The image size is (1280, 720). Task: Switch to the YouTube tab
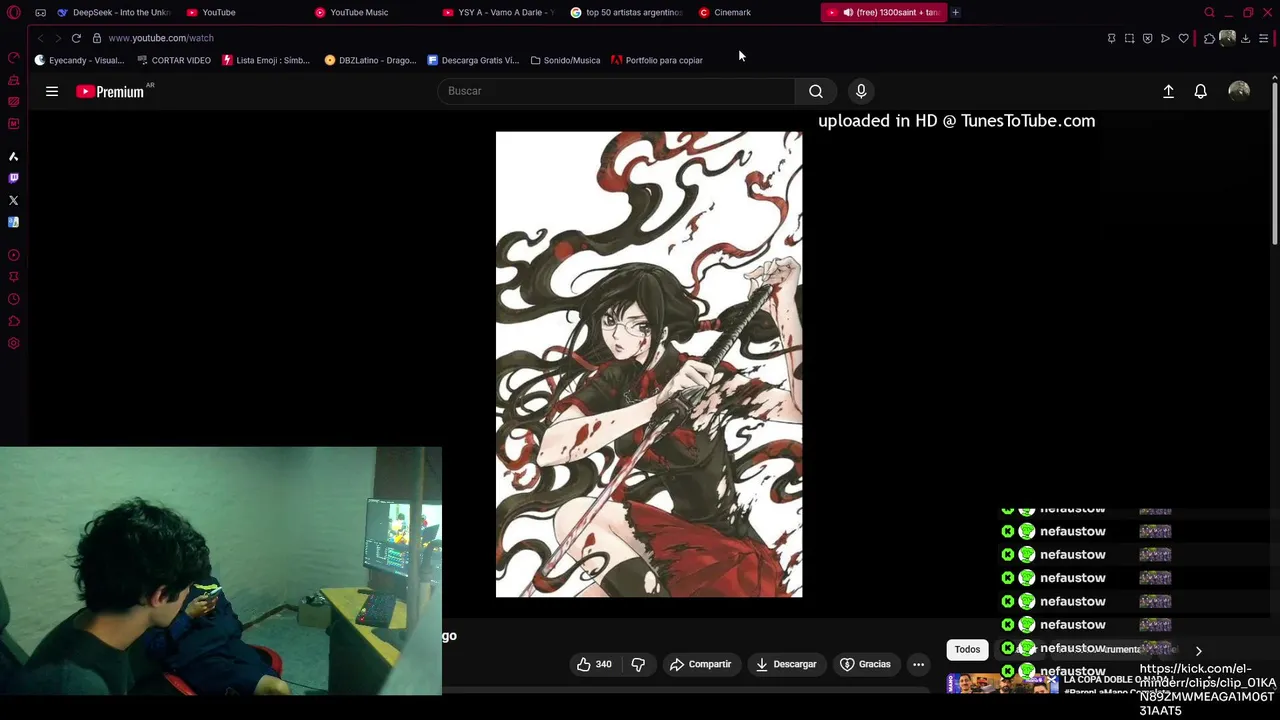pyautogui.click(x=242, y=12)
